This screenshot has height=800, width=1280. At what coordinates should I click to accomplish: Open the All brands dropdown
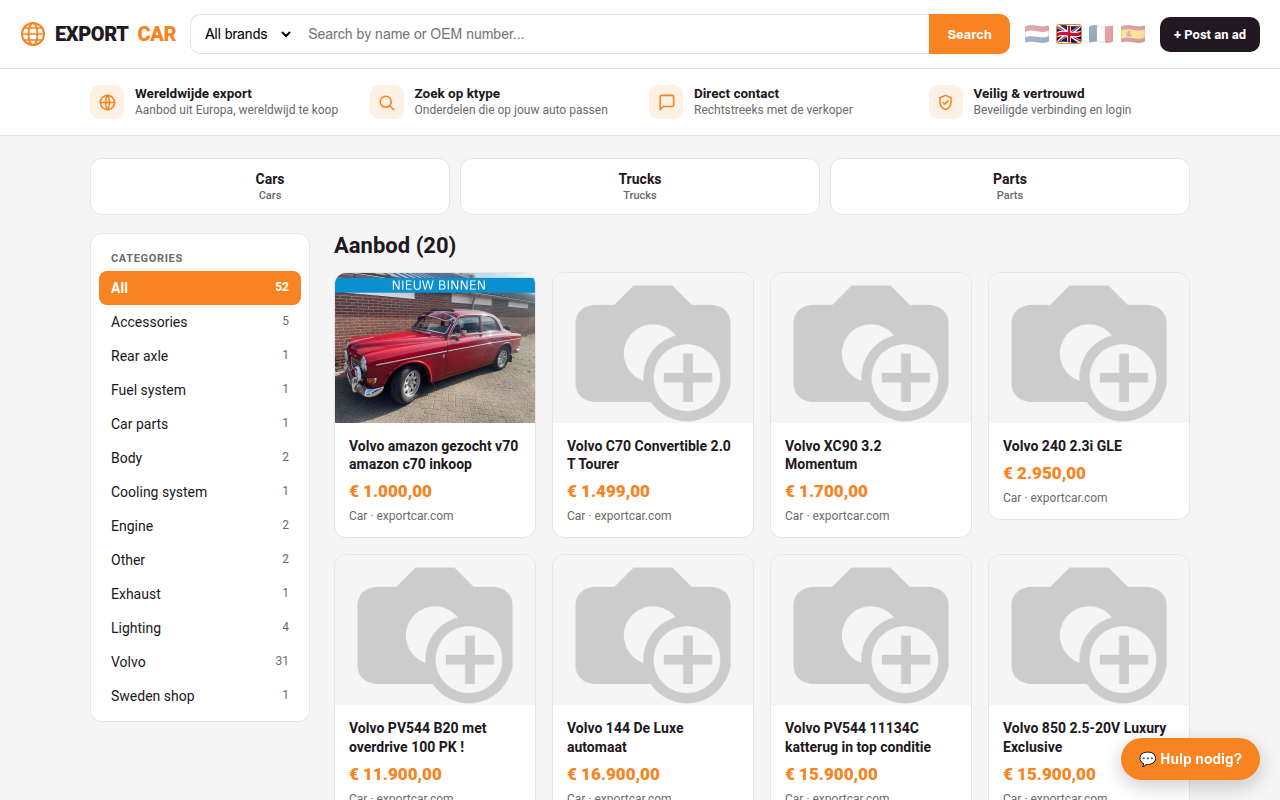pos(247,34)
